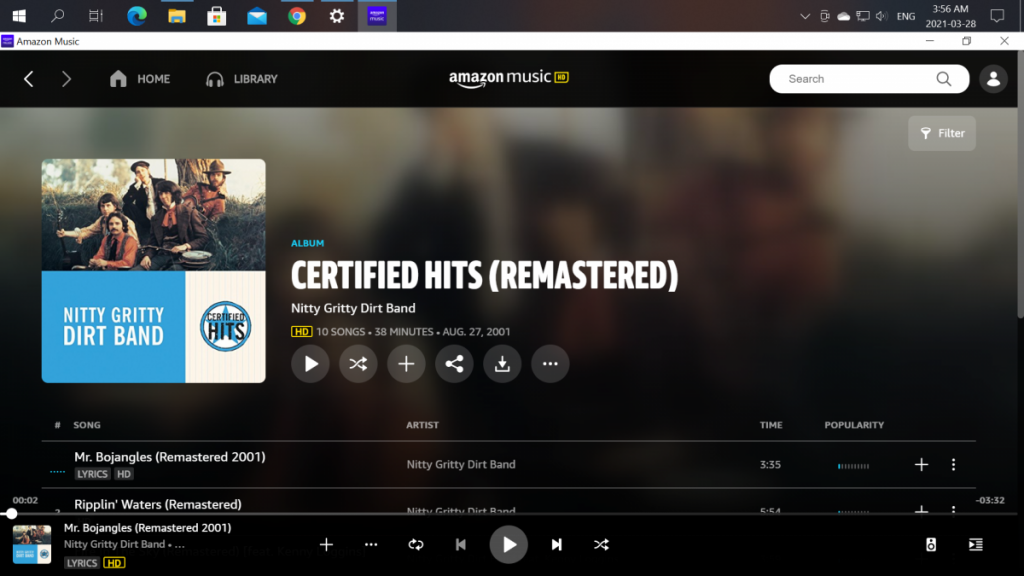Select the song Ripplin' Waters (Remastered)
This screenshot has height=576, width=1024.
[x=158, y=504]
